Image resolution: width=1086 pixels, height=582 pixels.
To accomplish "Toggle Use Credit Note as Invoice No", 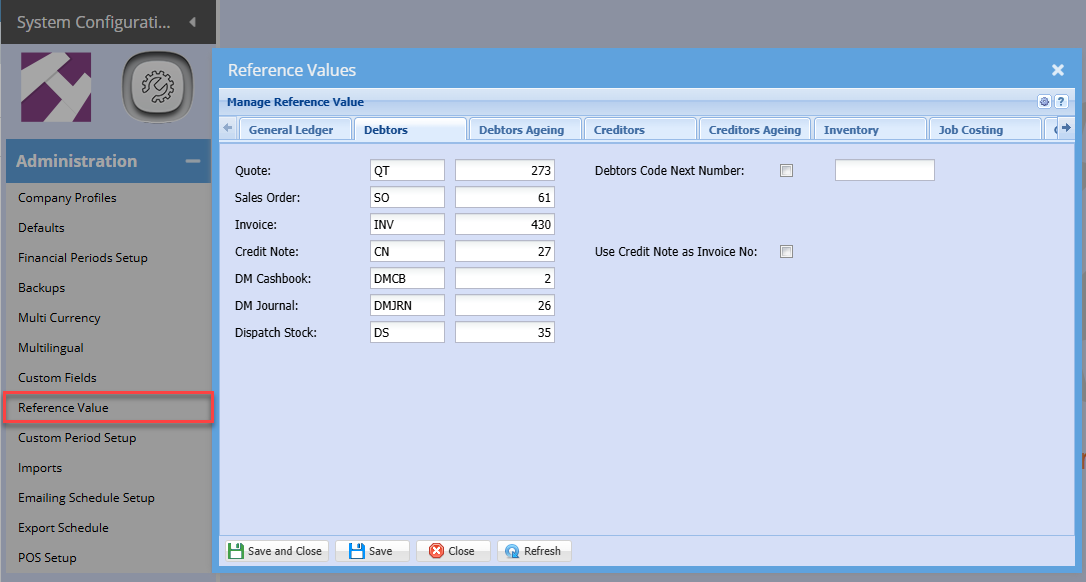I will coord(786,252).
